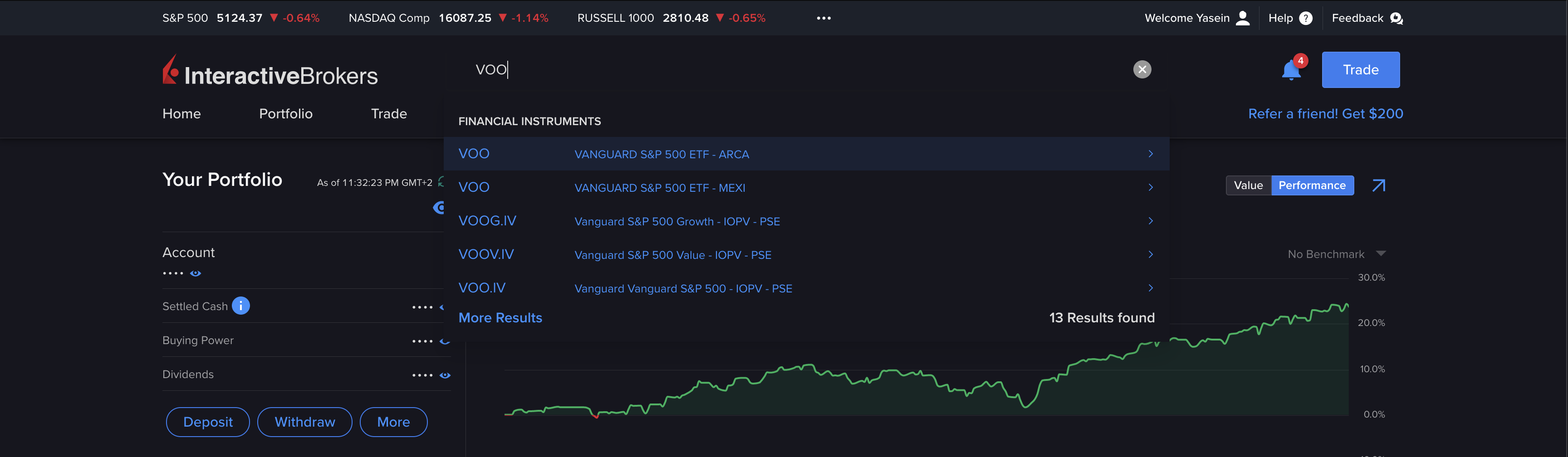Open Refer a friend link
This screenshot has width=1568, height=457.
click(1325, 114)
